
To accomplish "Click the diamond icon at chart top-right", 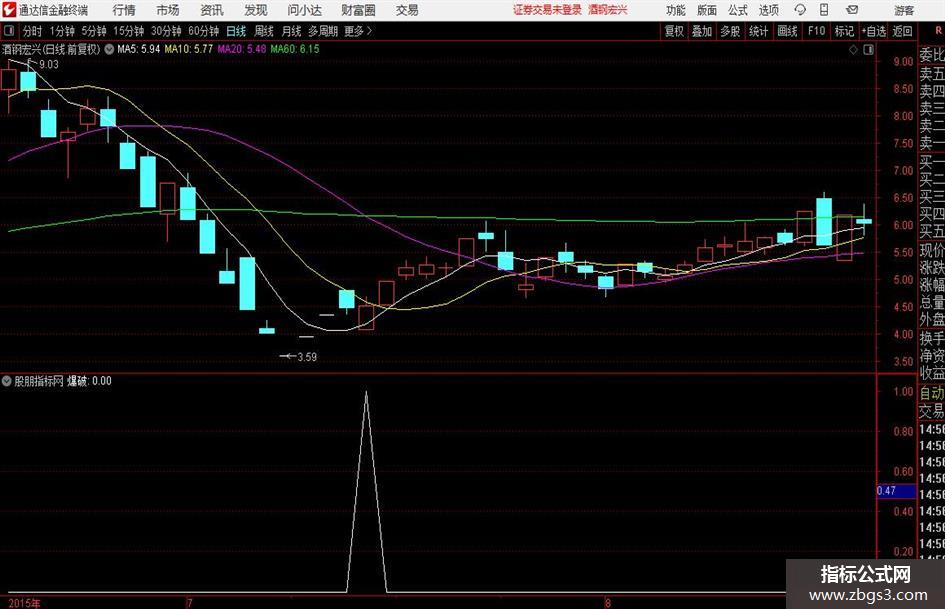I will (853, 50).
